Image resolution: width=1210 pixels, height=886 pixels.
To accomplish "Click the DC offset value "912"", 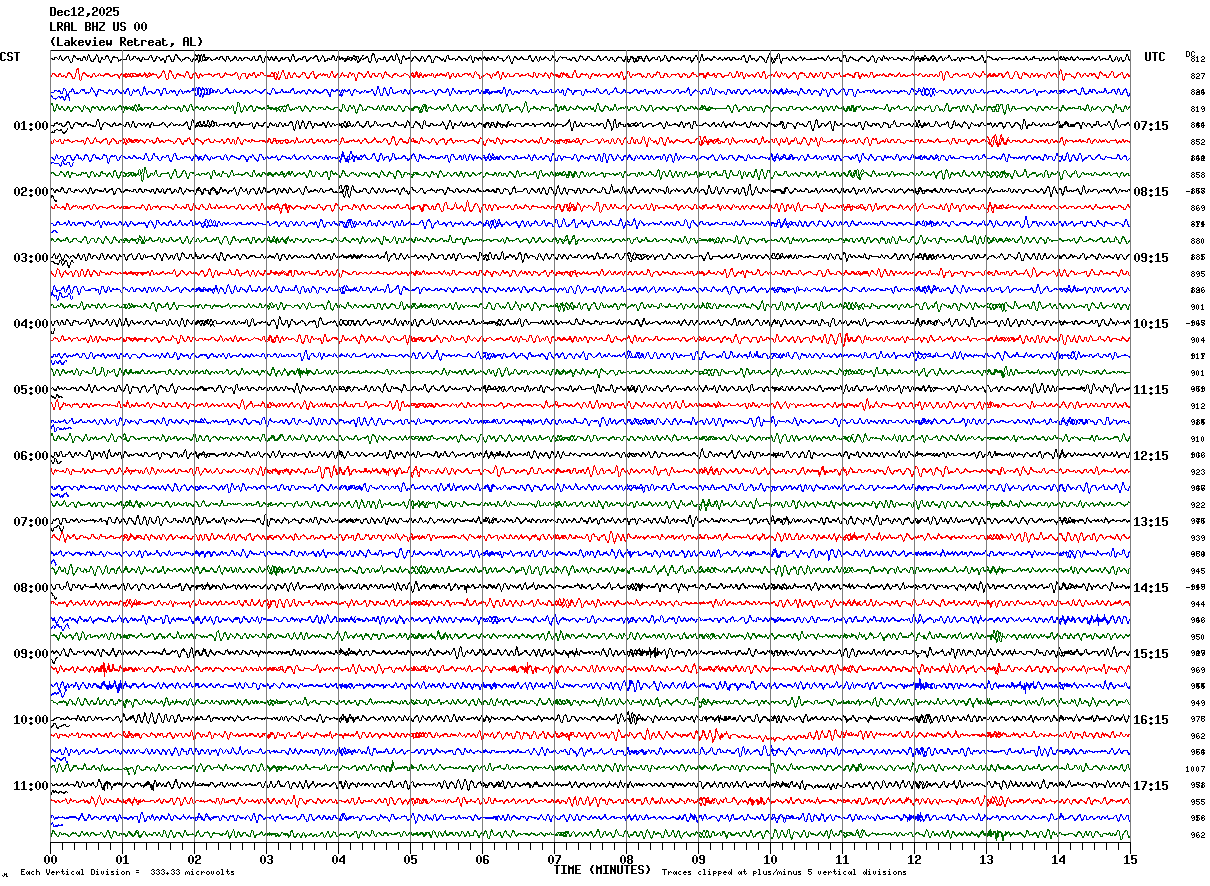I will coord(1197,406).
